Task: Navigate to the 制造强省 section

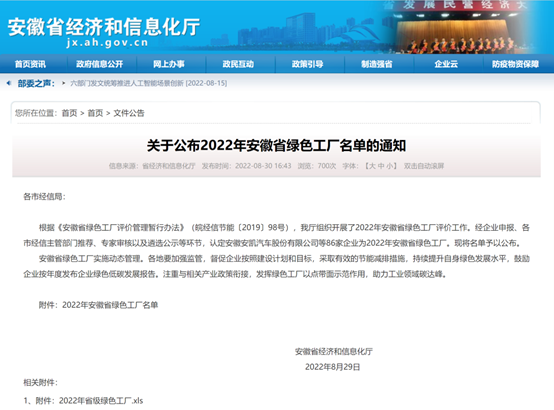Action: coord(377,64)
